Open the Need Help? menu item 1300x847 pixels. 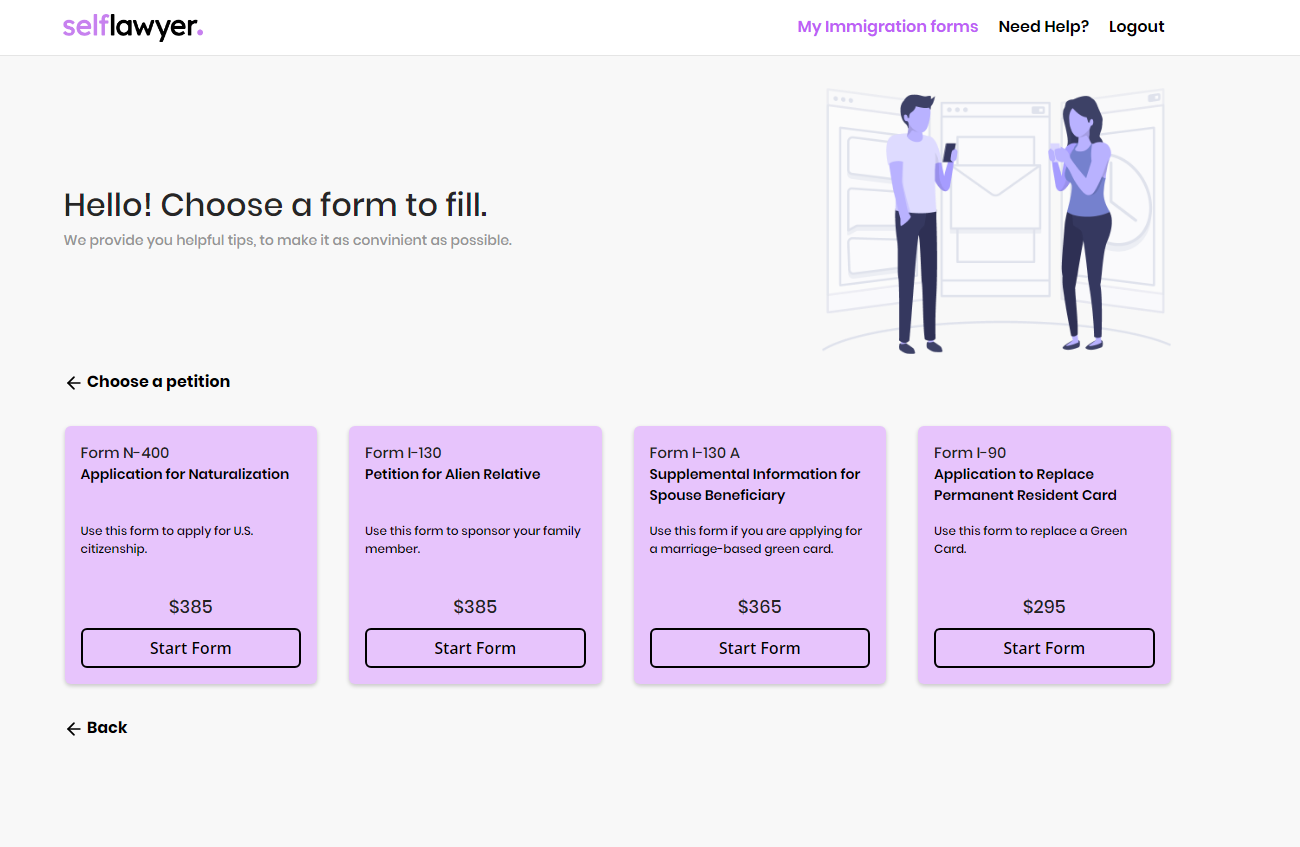(1043, 27)
